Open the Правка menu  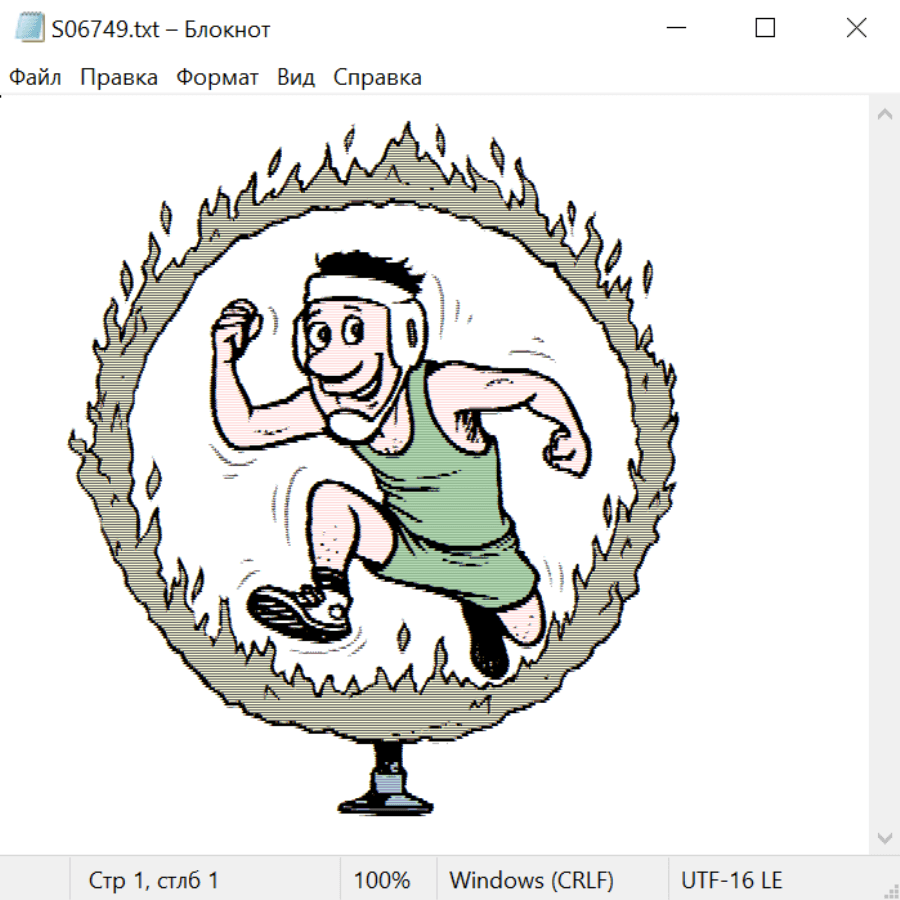click(x=119, y=78)
